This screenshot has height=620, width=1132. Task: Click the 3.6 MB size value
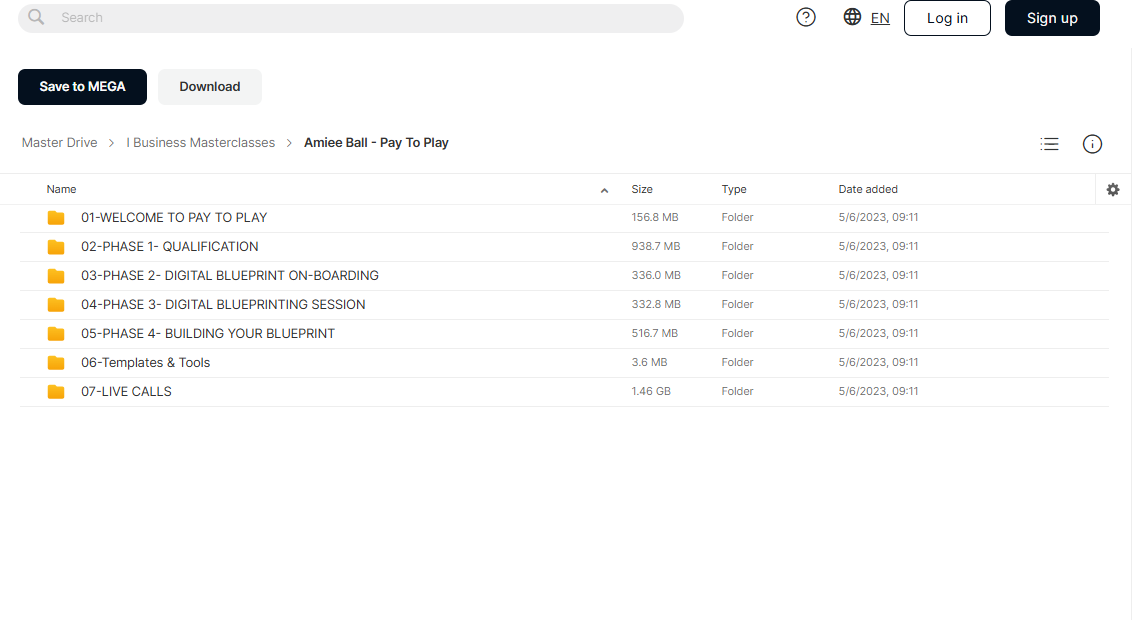tap(649, 362)
